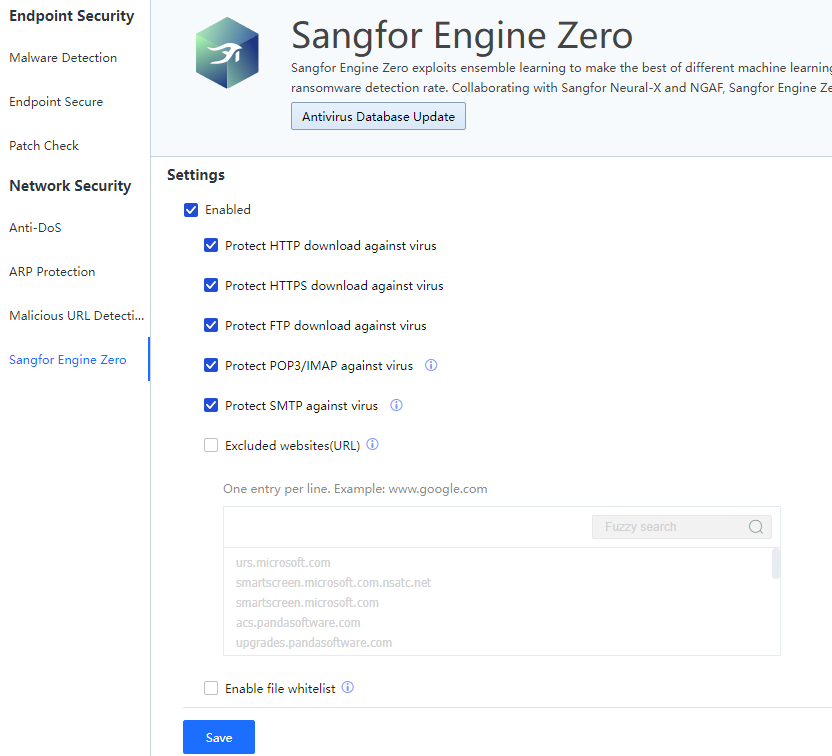Click the Sangfor Engine Zero logo icon
The image size is (832, 756).
click(227, 53)
